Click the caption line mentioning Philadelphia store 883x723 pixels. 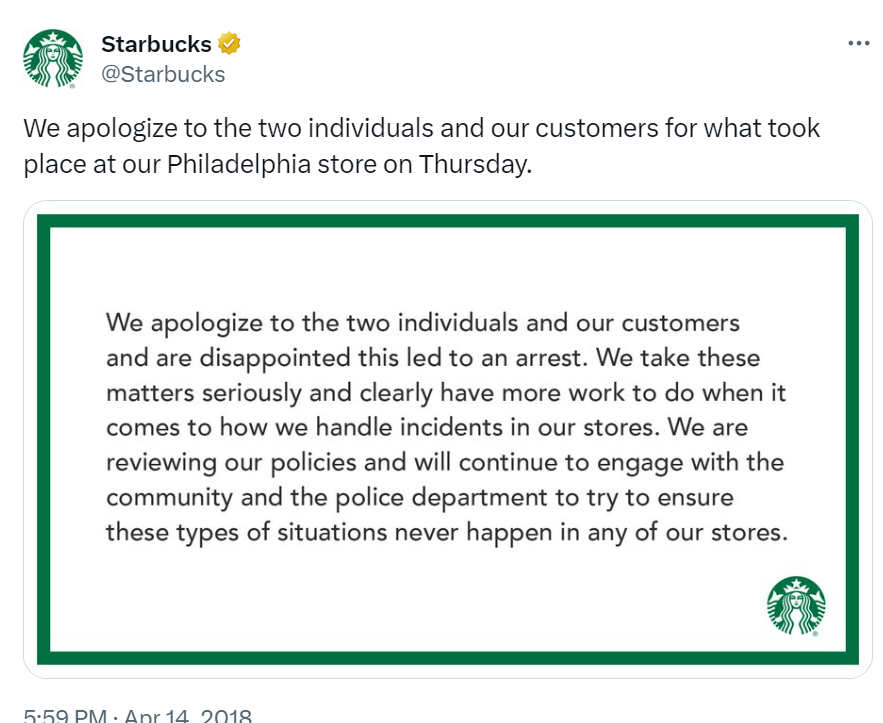(x=277, y=164)
